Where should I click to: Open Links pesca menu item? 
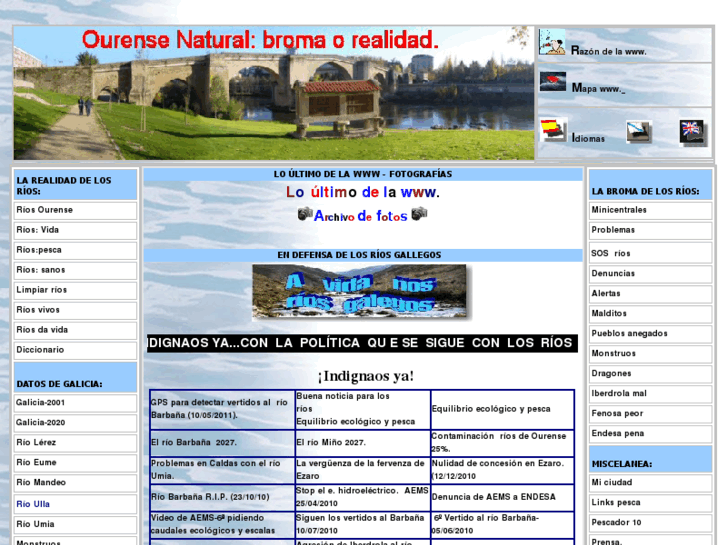[650, 502]
